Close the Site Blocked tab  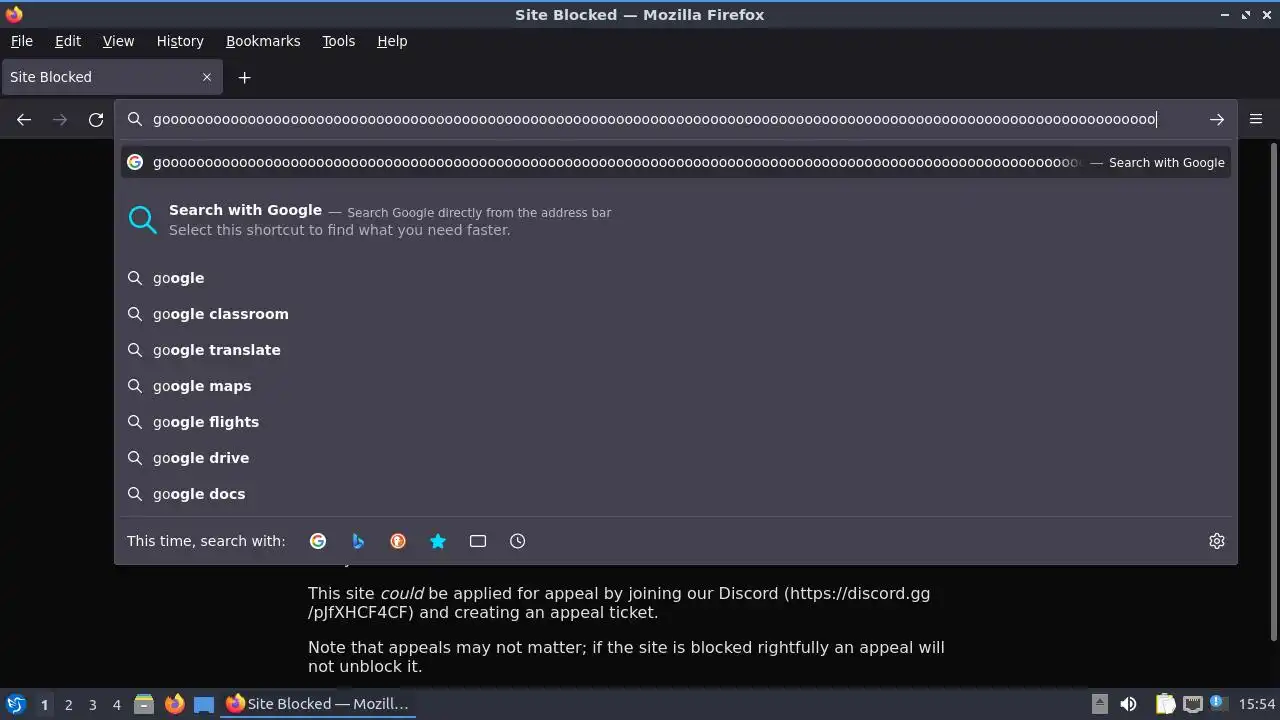207,77
